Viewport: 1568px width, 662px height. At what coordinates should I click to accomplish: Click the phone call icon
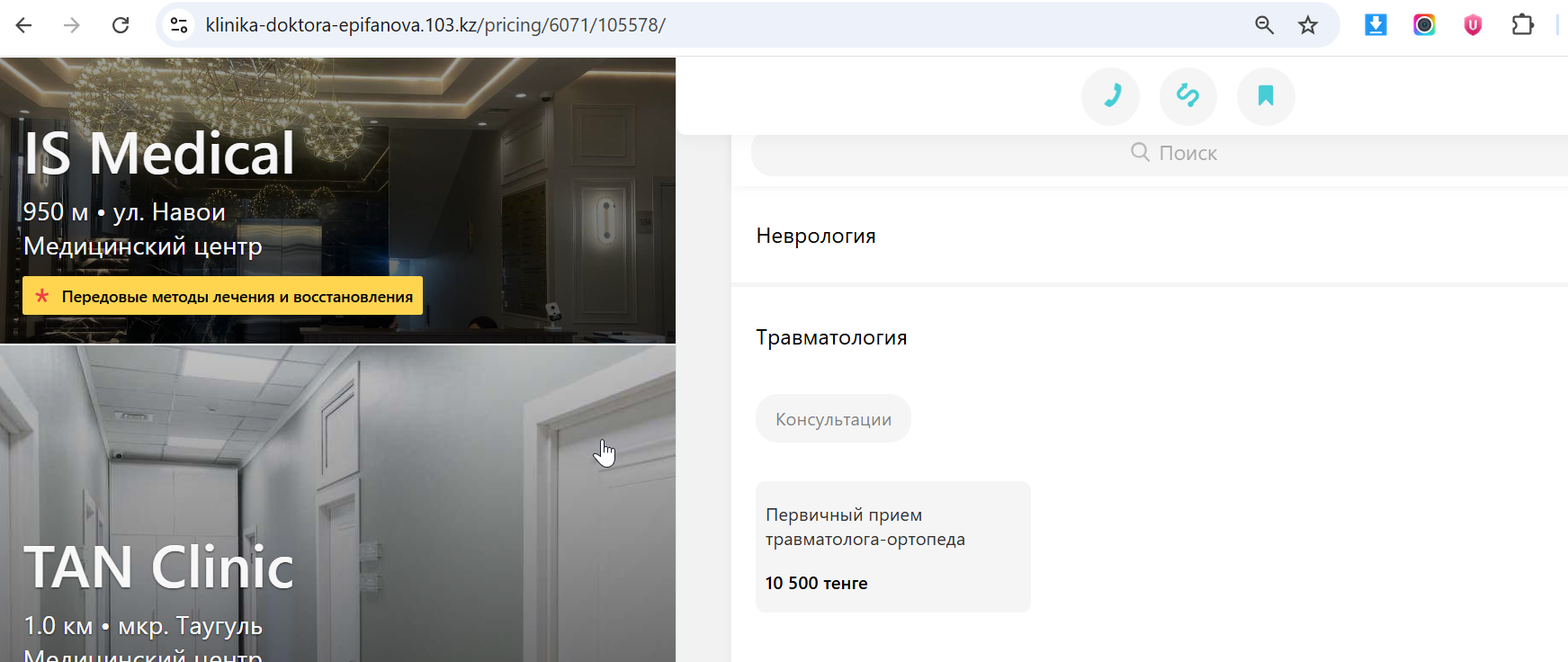tap(1110, 96)
